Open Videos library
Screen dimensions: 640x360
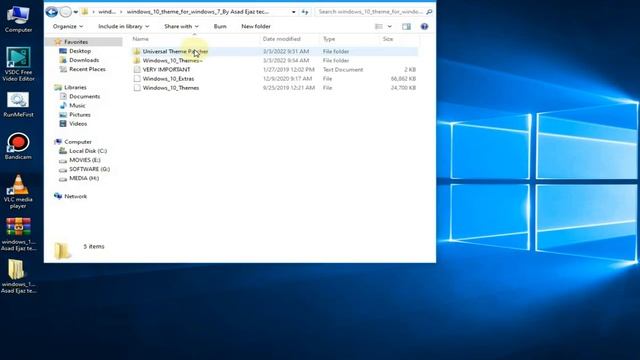coord(78,124)
